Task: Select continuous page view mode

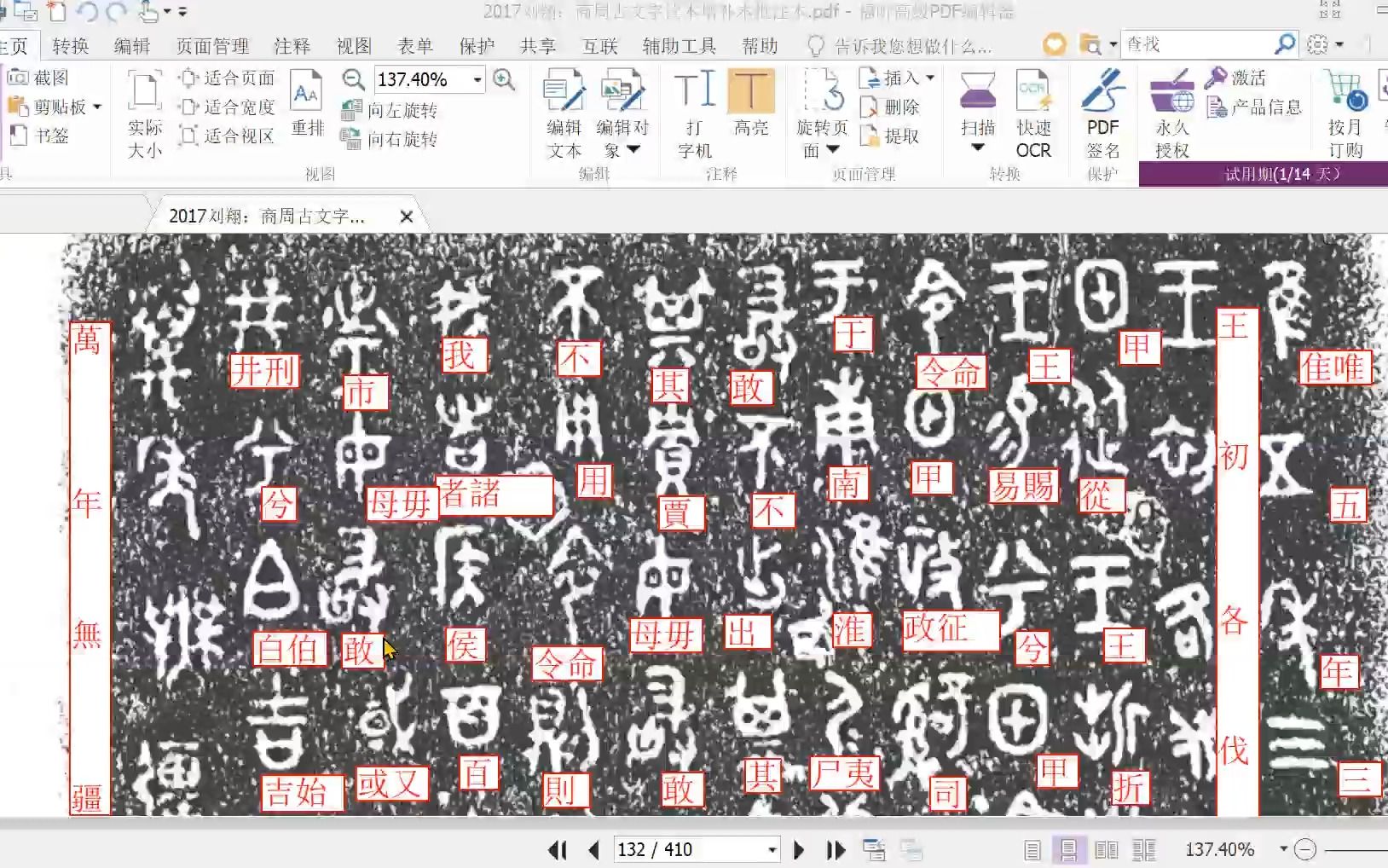Action: point(1068,850)
